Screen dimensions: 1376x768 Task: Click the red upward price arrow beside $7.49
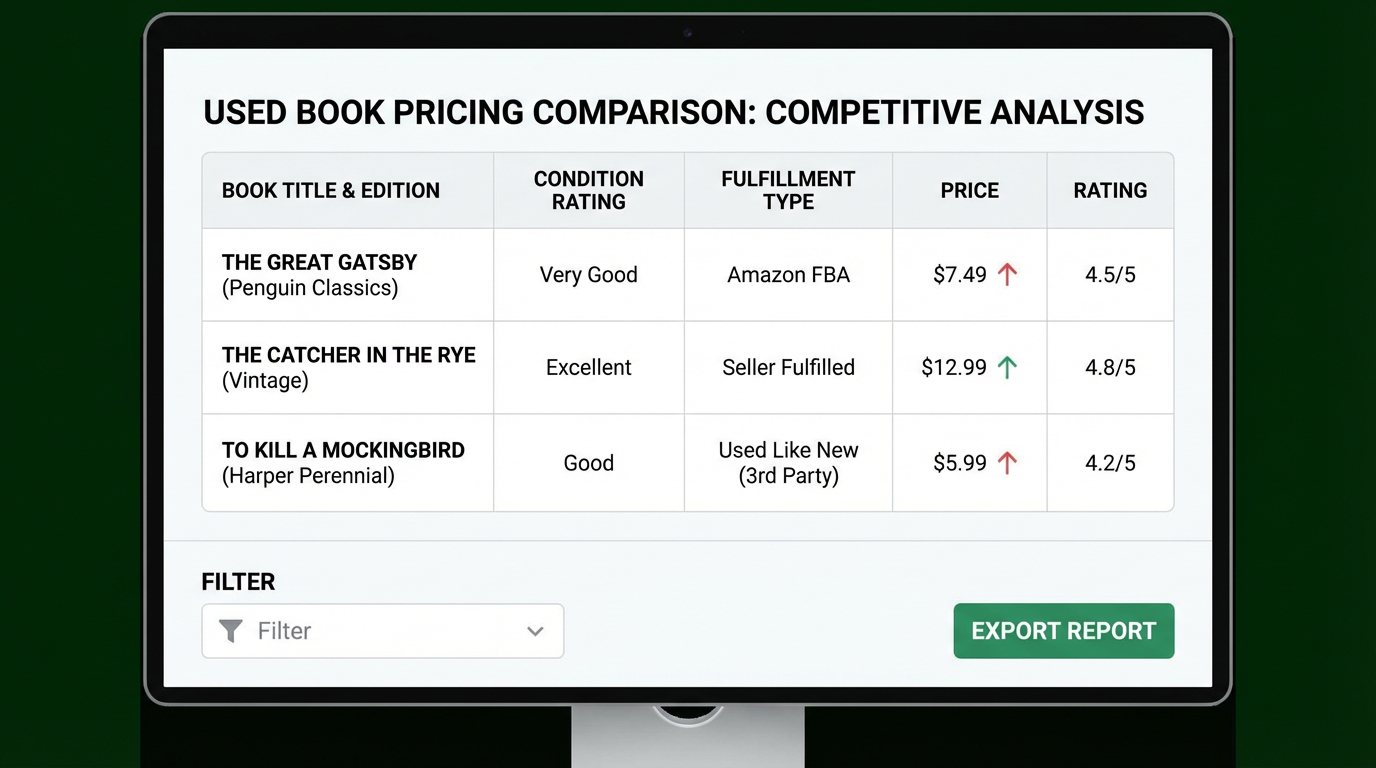pyautogui.click(x=1005, y=274)
